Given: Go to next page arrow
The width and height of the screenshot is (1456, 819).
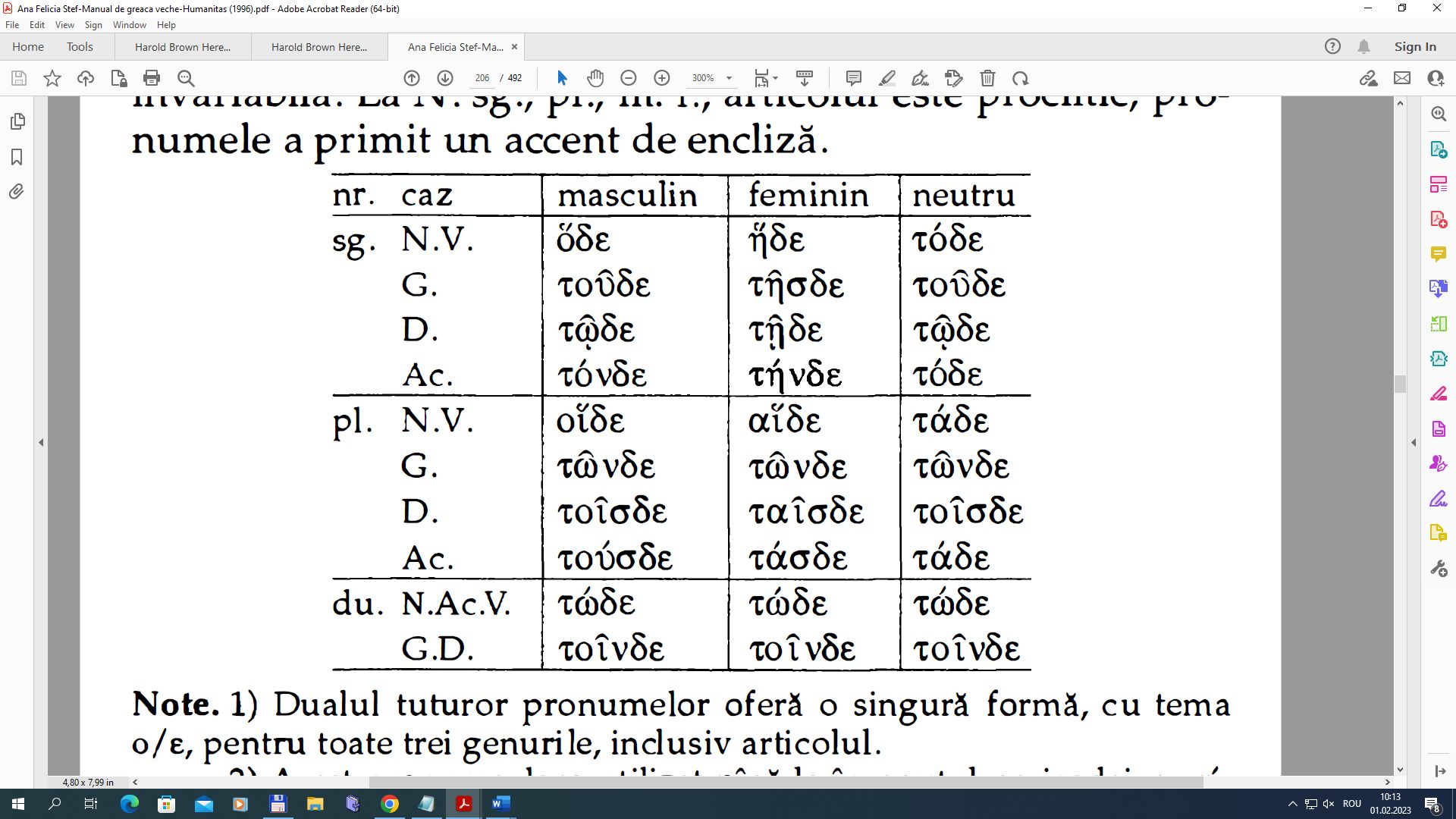Looking at the screenshot, I should tap(445, 78).
